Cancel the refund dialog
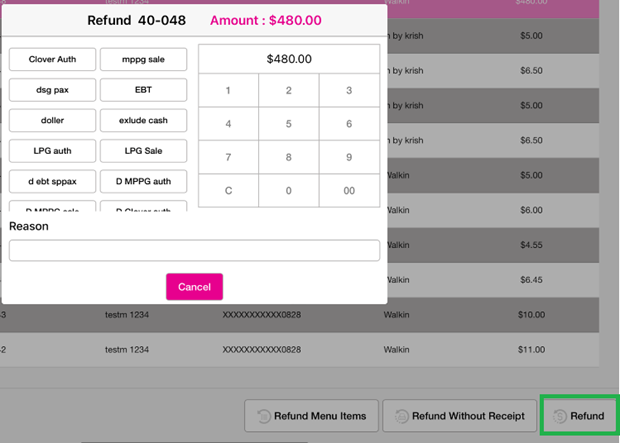This screenshot has height=443, width=620. 194,287
